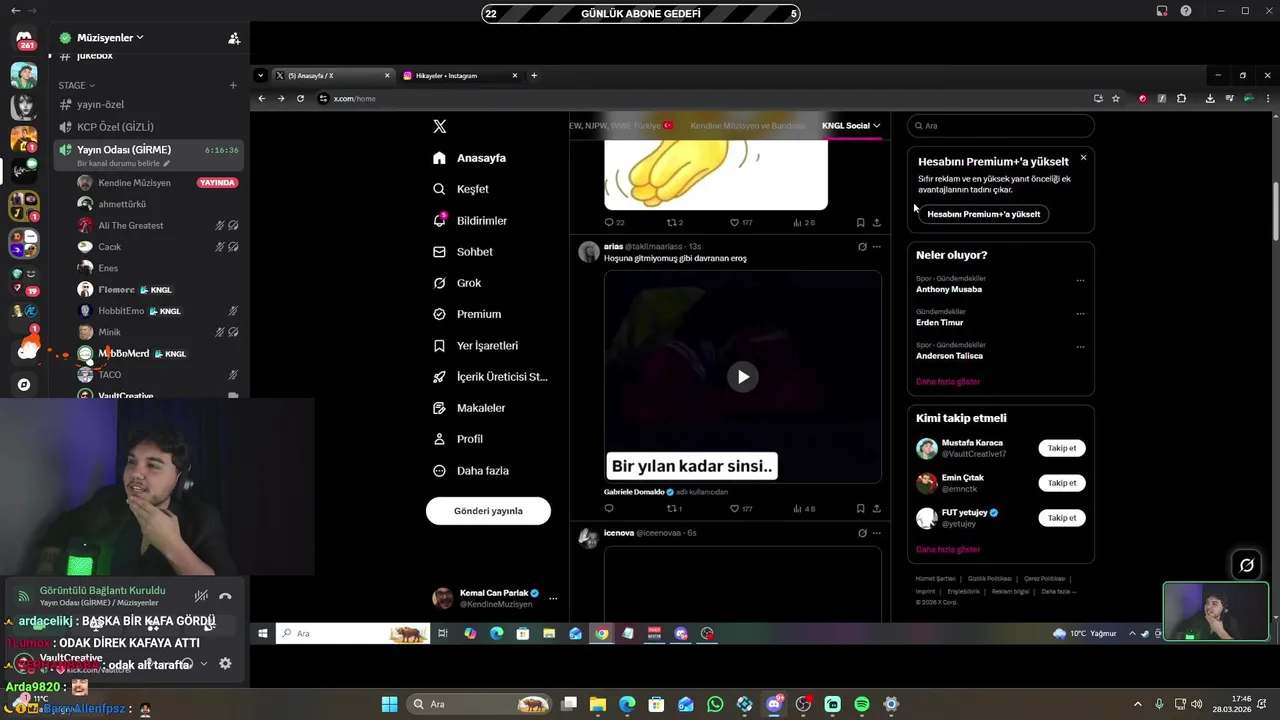
Task: Open Discord direct messages home icon
Action: point(25,38)
